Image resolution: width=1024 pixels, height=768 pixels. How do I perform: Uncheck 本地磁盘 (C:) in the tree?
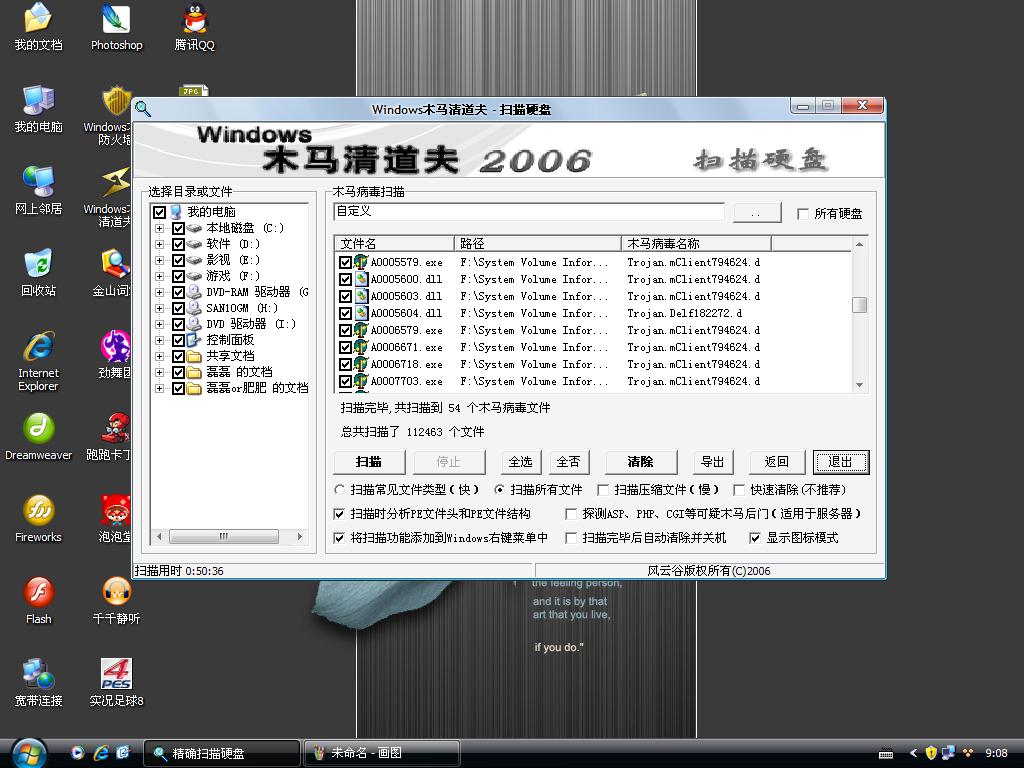point(178,228)
